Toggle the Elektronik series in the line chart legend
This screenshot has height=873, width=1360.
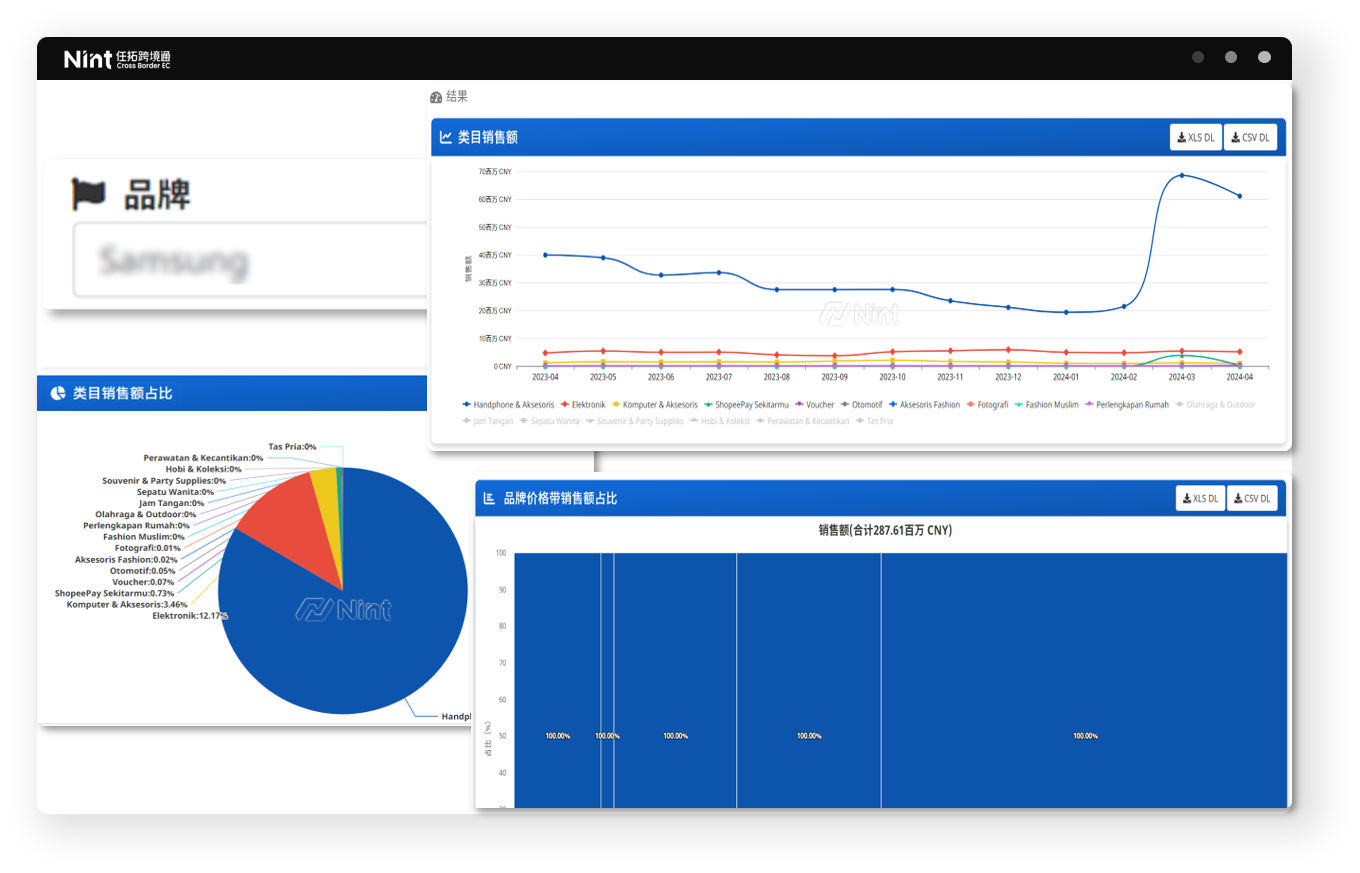point(582,404)
